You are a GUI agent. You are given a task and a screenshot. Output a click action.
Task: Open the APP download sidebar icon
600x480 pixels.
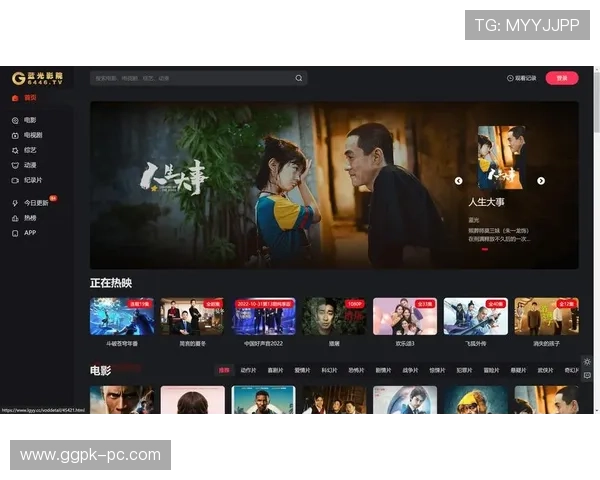(15, 233)
